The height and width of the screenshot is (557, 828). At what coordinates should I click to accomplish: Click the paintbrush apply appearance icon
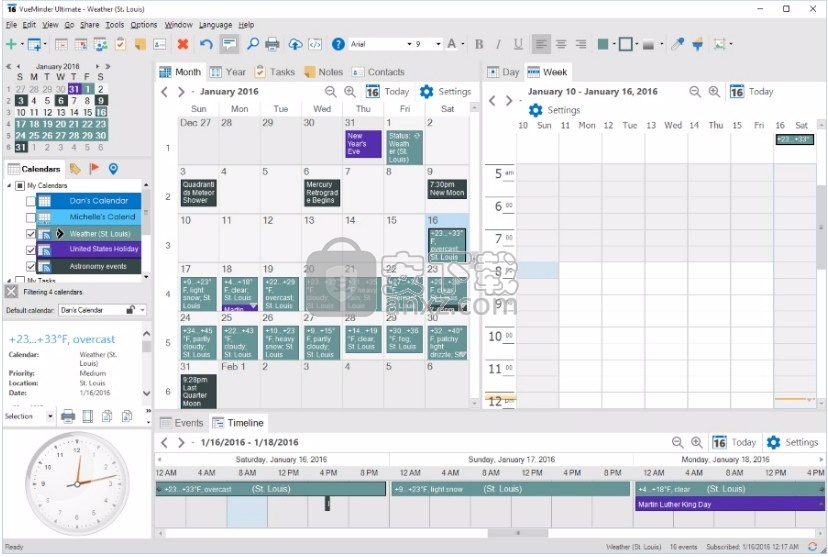(698, 44)
